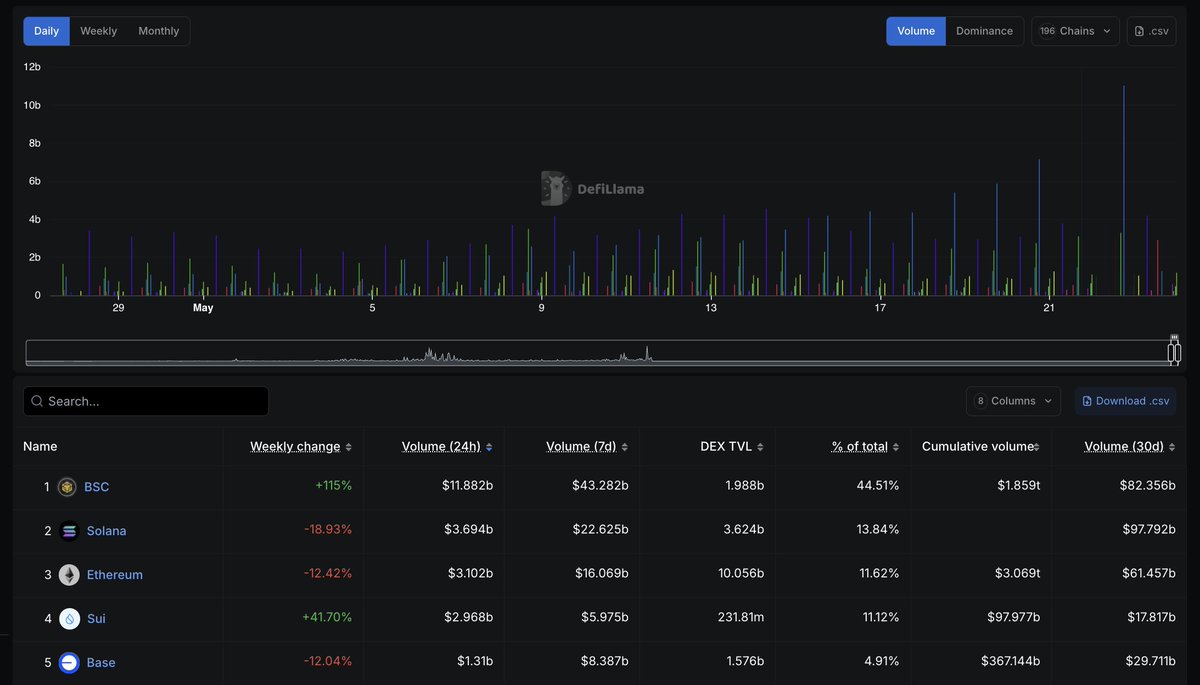
Task: Click the Base chain logo icon
Action: (69, 663)
